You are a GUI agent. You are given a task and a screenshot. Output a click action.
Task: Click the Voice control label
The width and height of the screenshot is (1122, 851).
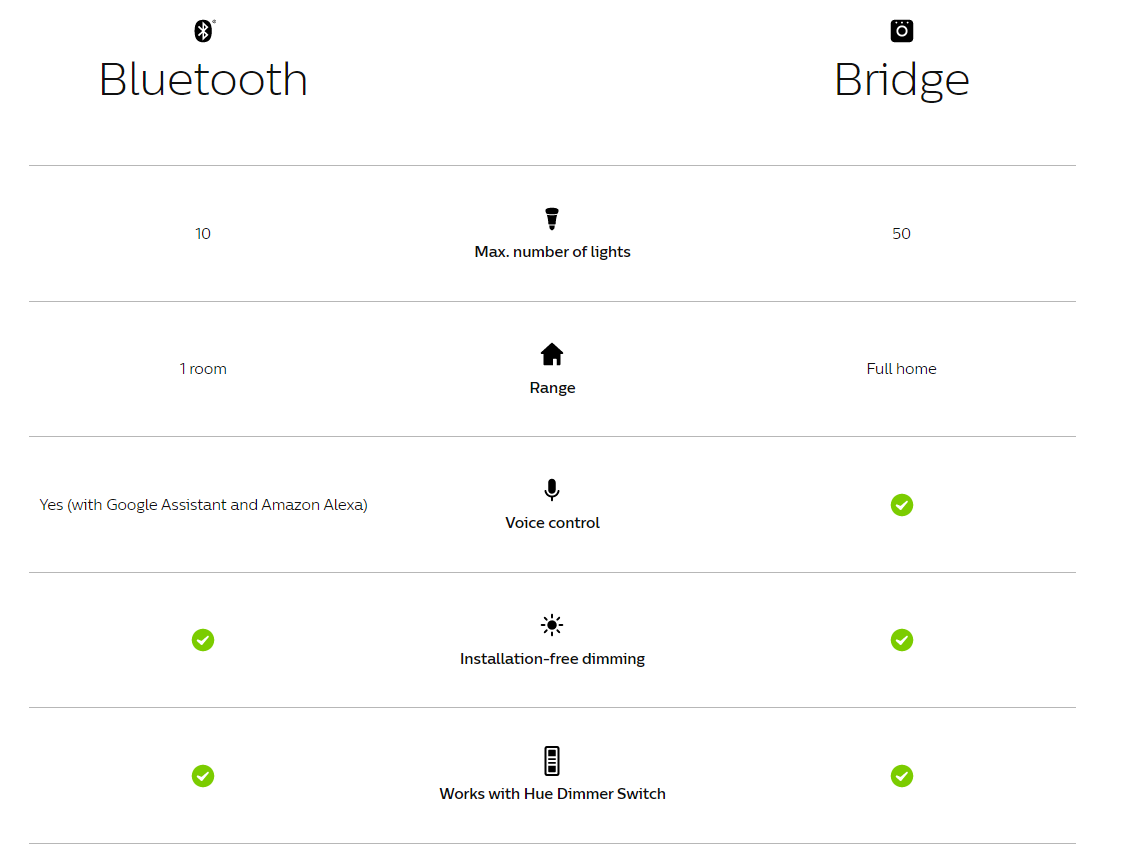[552, 523]
